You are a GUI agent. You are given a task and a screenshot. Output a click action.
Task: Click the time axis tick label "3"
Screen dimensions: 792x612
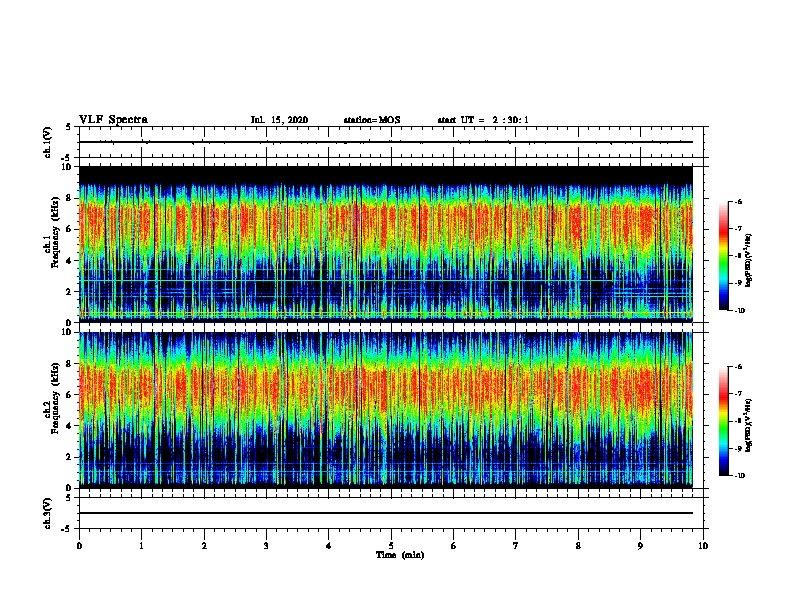tap(266, 546)
